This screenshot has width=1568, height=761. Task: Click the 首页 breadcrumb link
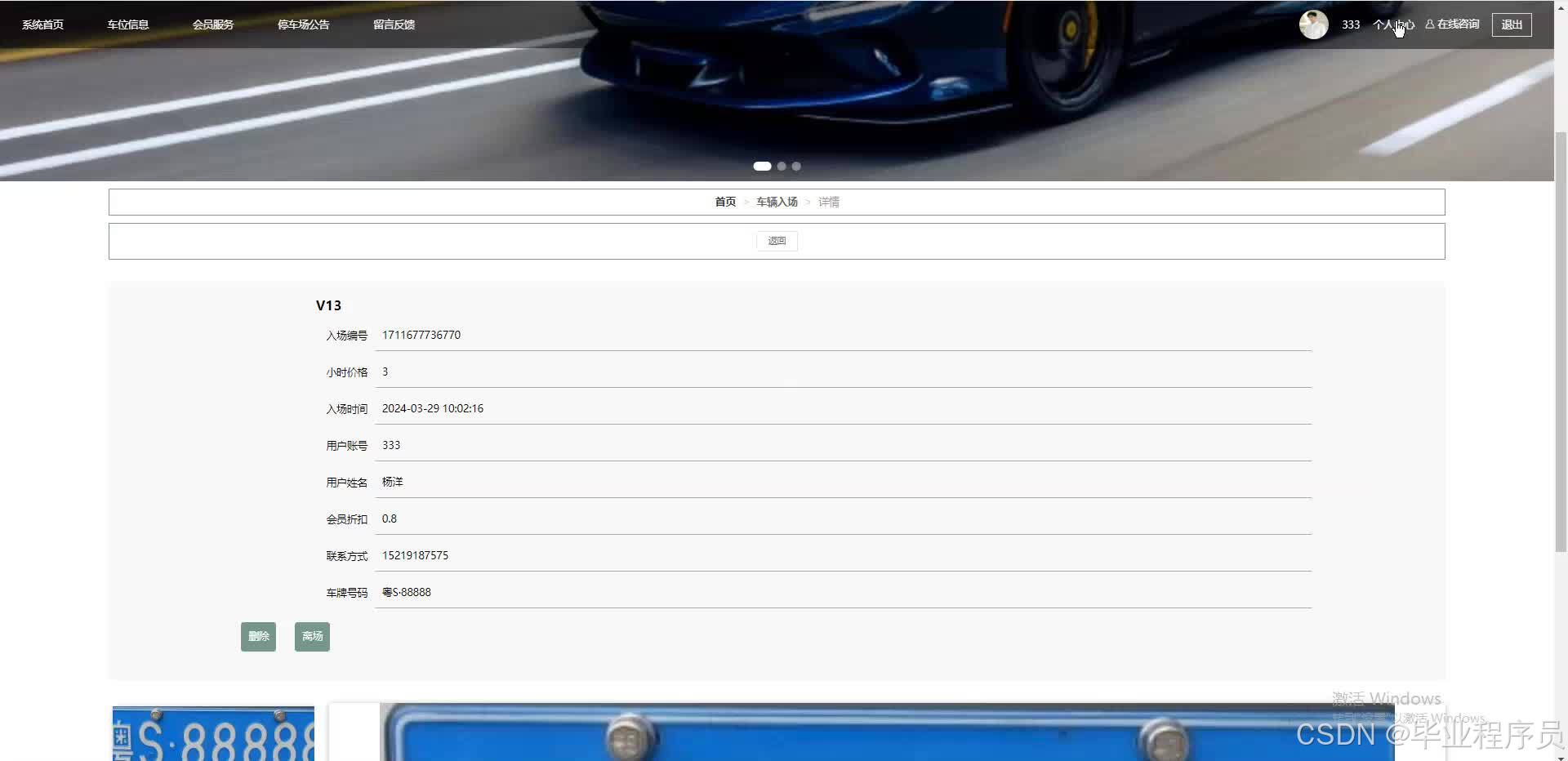(x=725, y=202)
